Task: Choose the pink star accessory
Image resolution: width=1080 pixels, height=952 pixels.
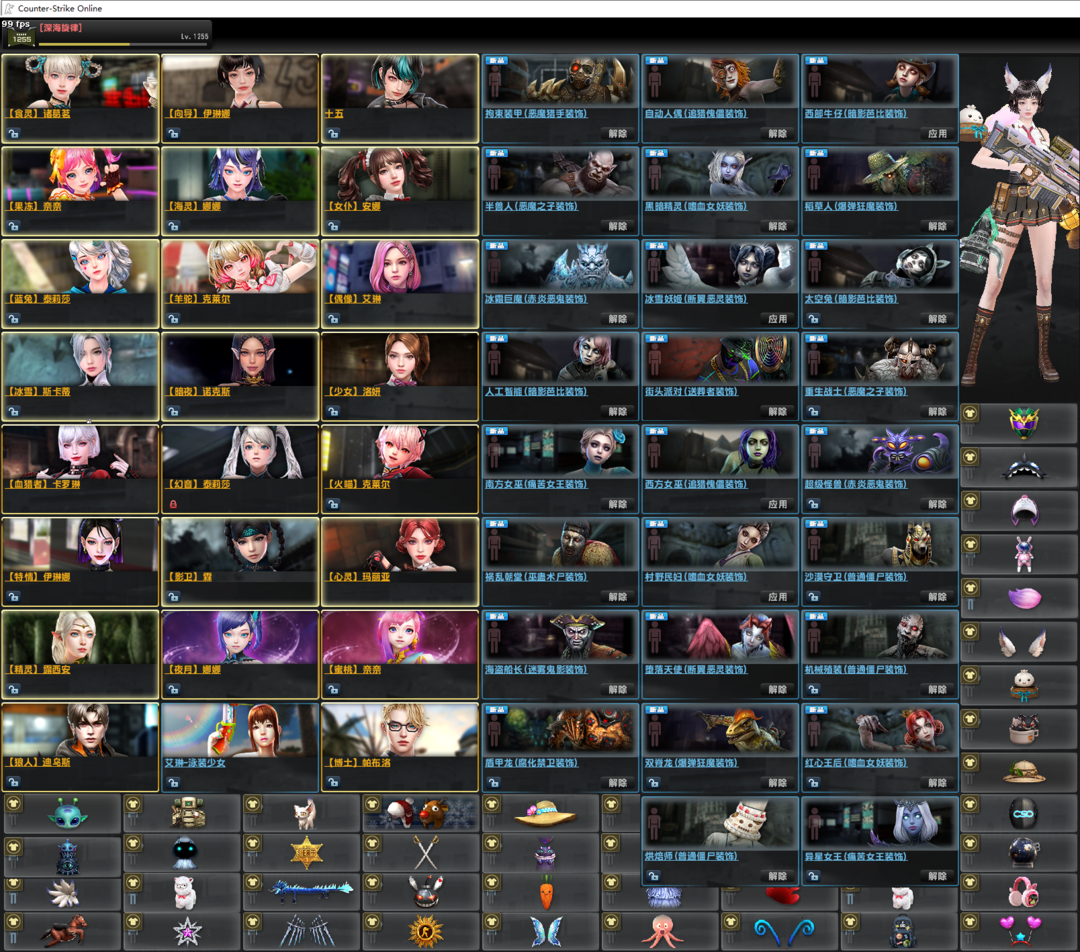Action: [187, 932]
